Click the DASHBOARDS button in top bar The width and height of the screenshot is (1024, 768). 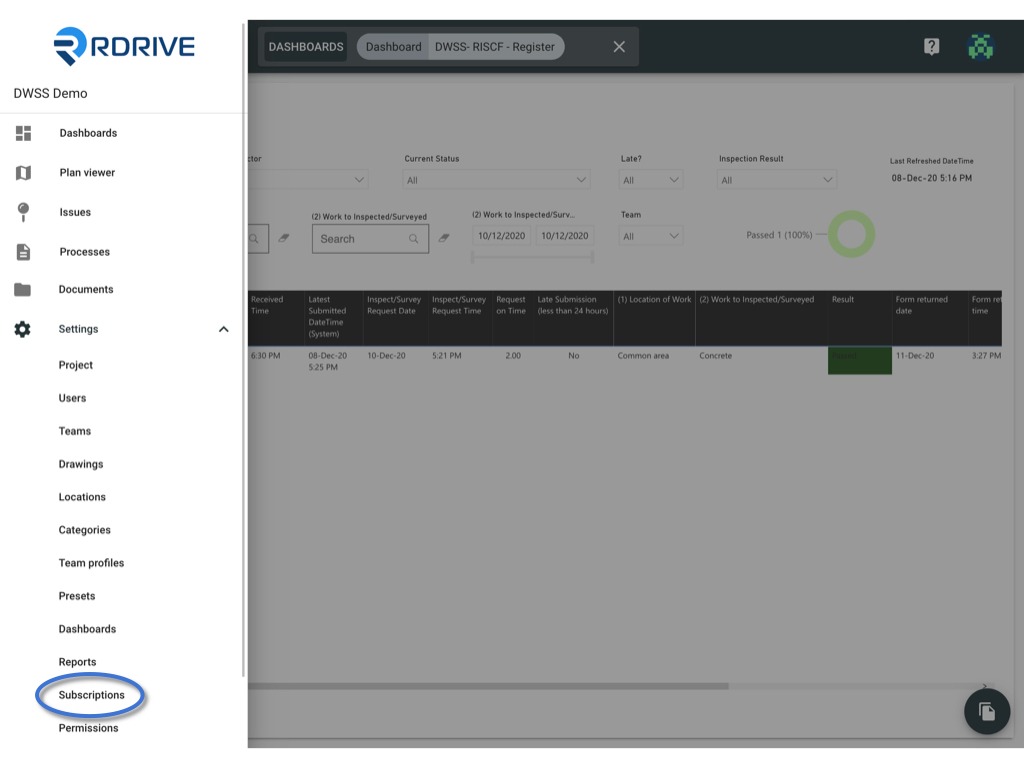point(306,47)
